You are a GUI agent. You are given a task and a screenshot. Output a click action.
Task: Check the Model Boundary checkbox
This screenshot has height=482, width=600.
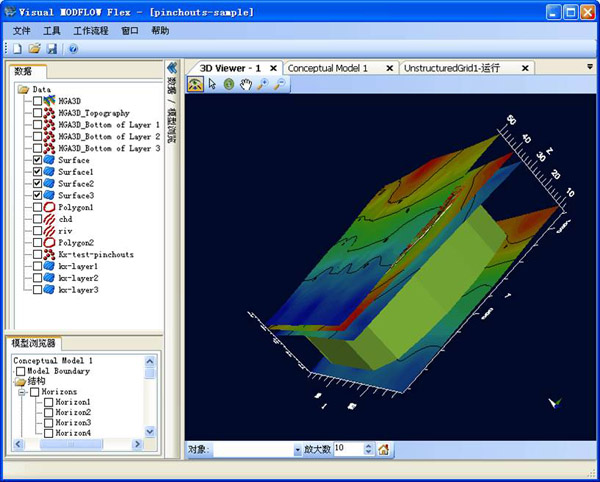[x=21, y=371]
